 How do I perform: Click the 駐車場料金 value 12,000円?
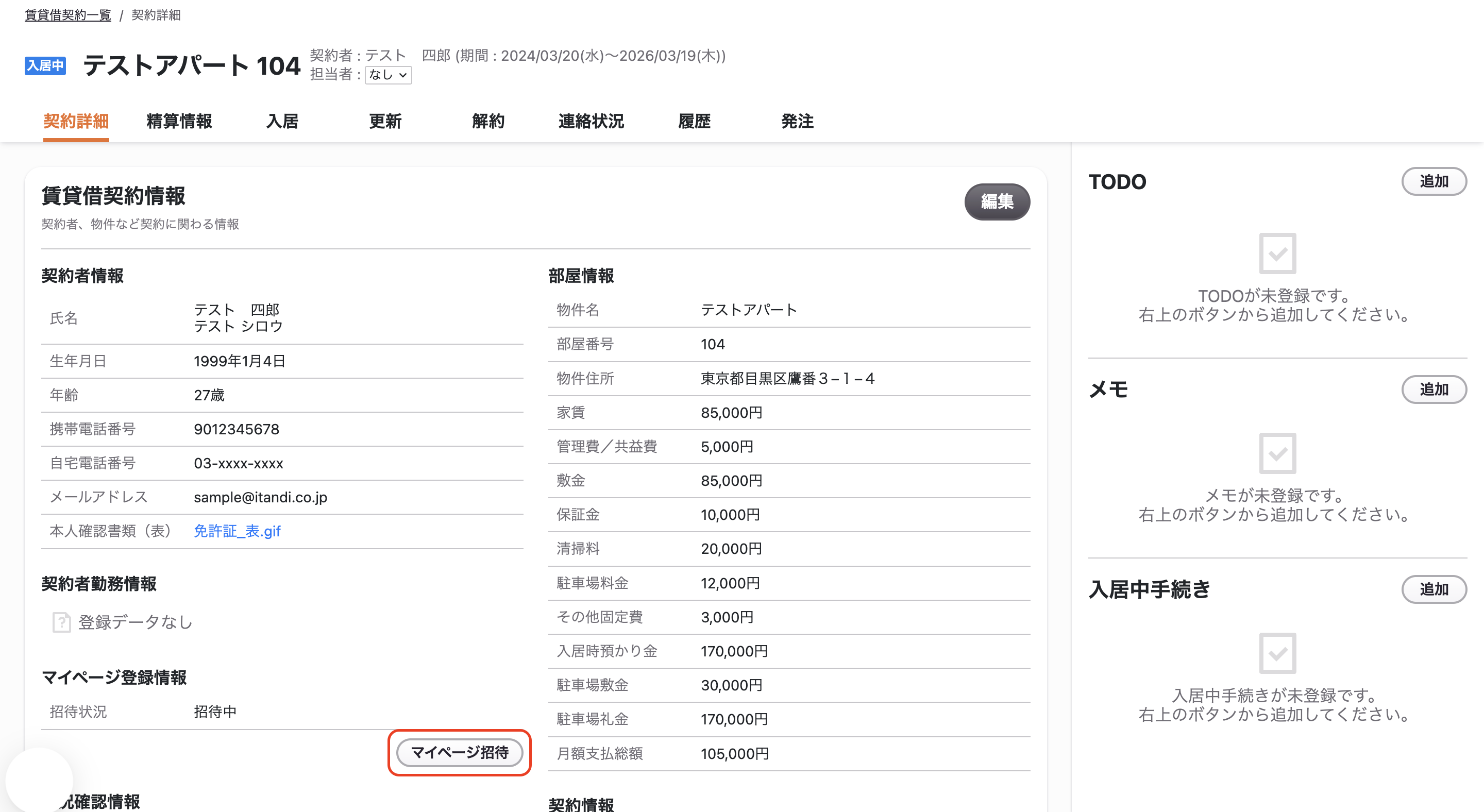coord(731,583)
